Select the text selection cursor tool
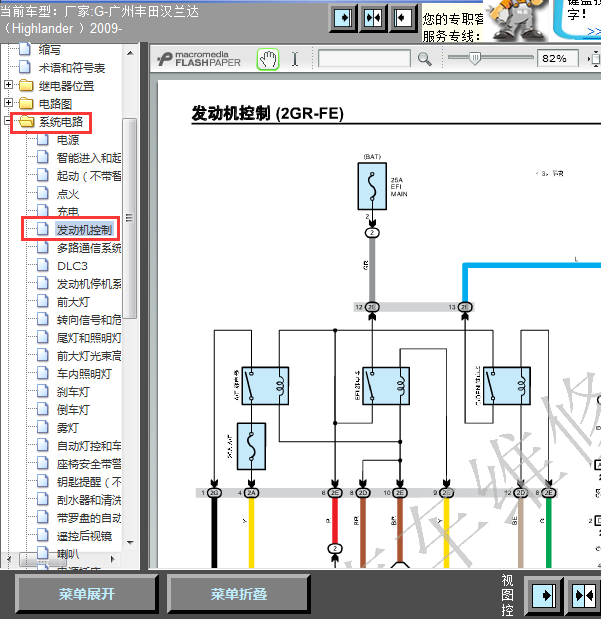 [295, 59]
